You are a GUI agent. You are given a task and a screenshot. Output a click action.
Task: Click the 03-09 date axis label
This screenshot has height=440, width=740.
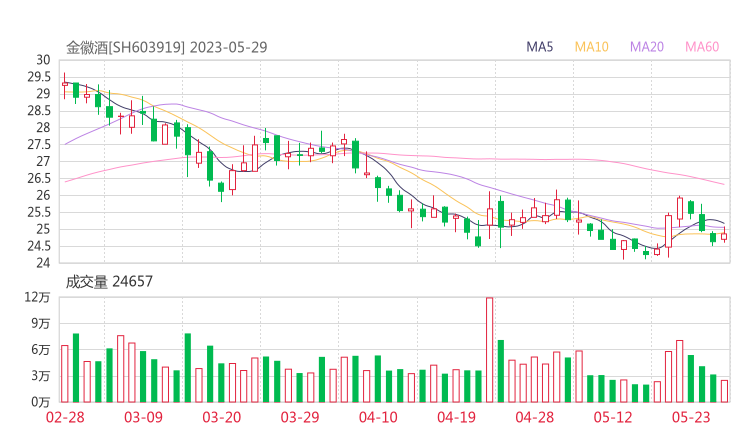click(143, 417)
